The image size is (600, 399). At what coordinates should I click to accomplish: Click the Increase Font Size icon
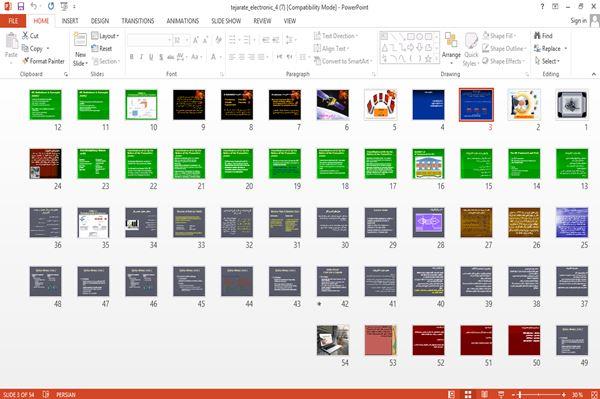[196, 40]
